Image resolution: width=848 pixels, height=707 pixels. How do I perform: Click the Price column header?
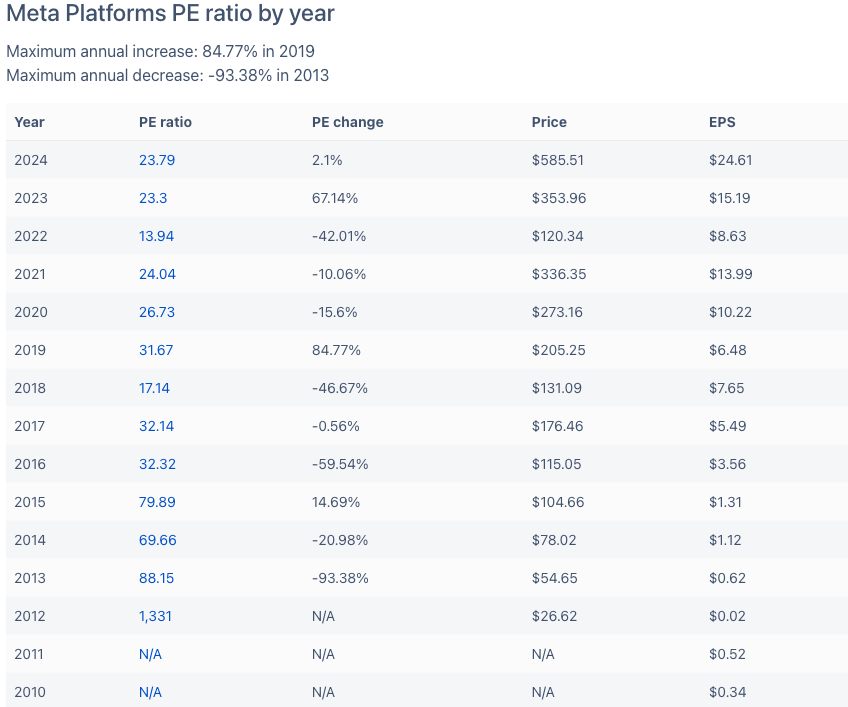[549, 122]
